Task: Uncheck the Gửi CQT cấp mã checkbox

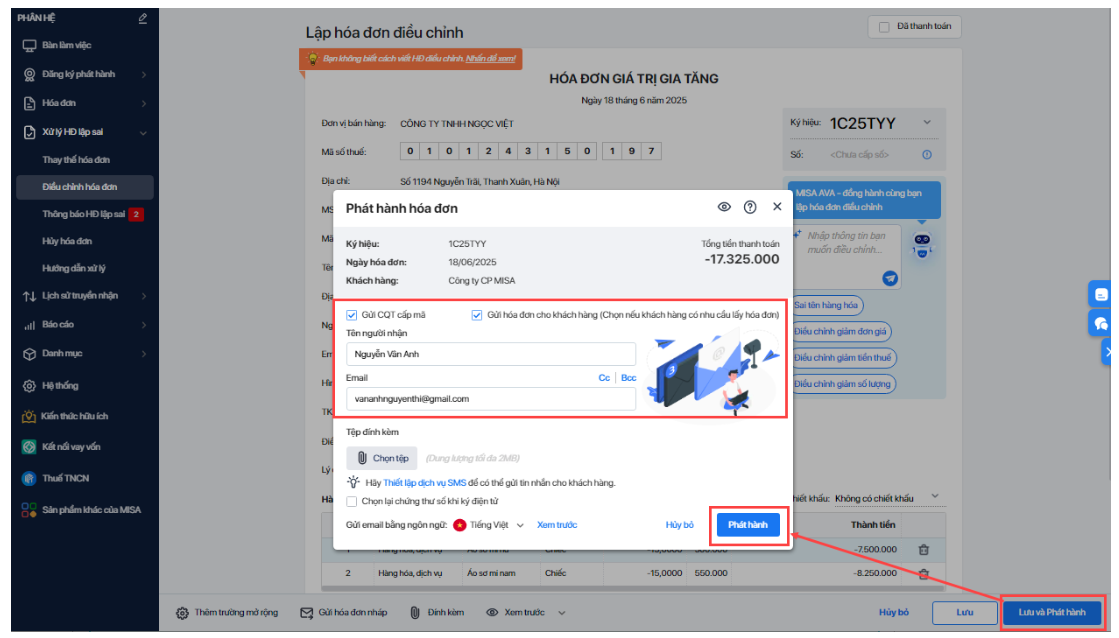Action: click(x=352, y=315)
